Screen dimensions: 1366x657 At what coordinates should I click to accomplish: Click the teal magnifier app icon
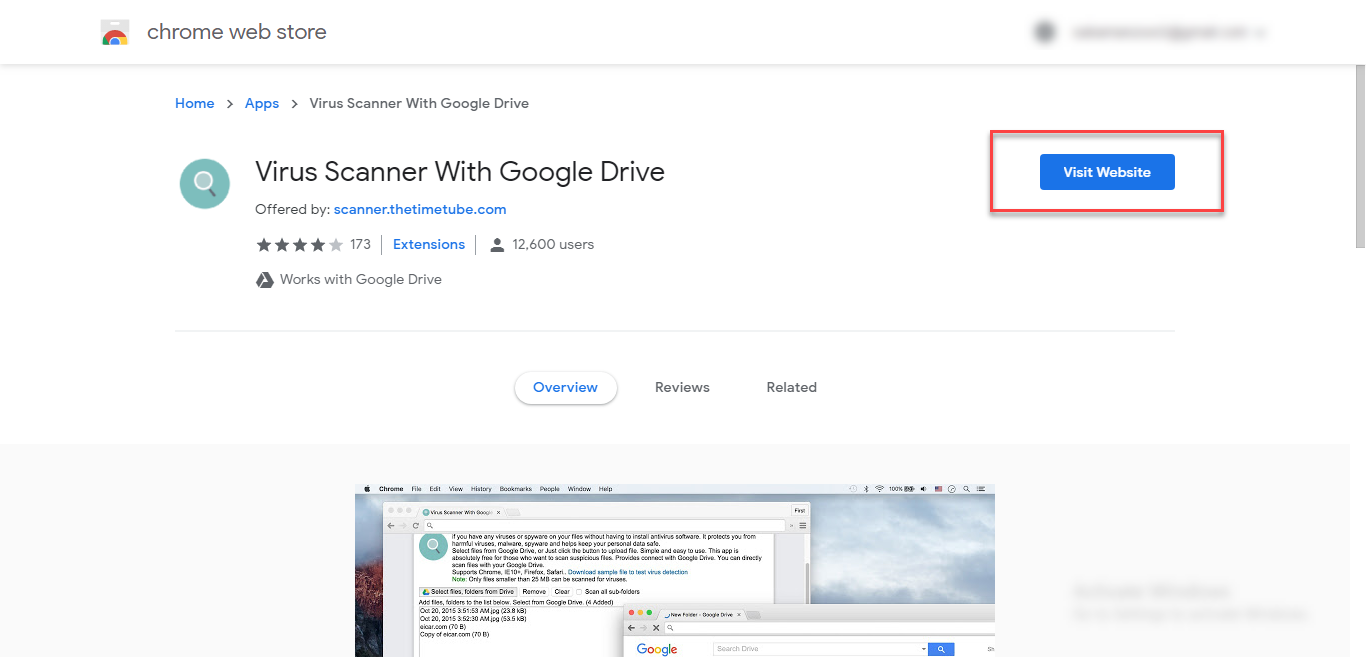tap(205, 183)
